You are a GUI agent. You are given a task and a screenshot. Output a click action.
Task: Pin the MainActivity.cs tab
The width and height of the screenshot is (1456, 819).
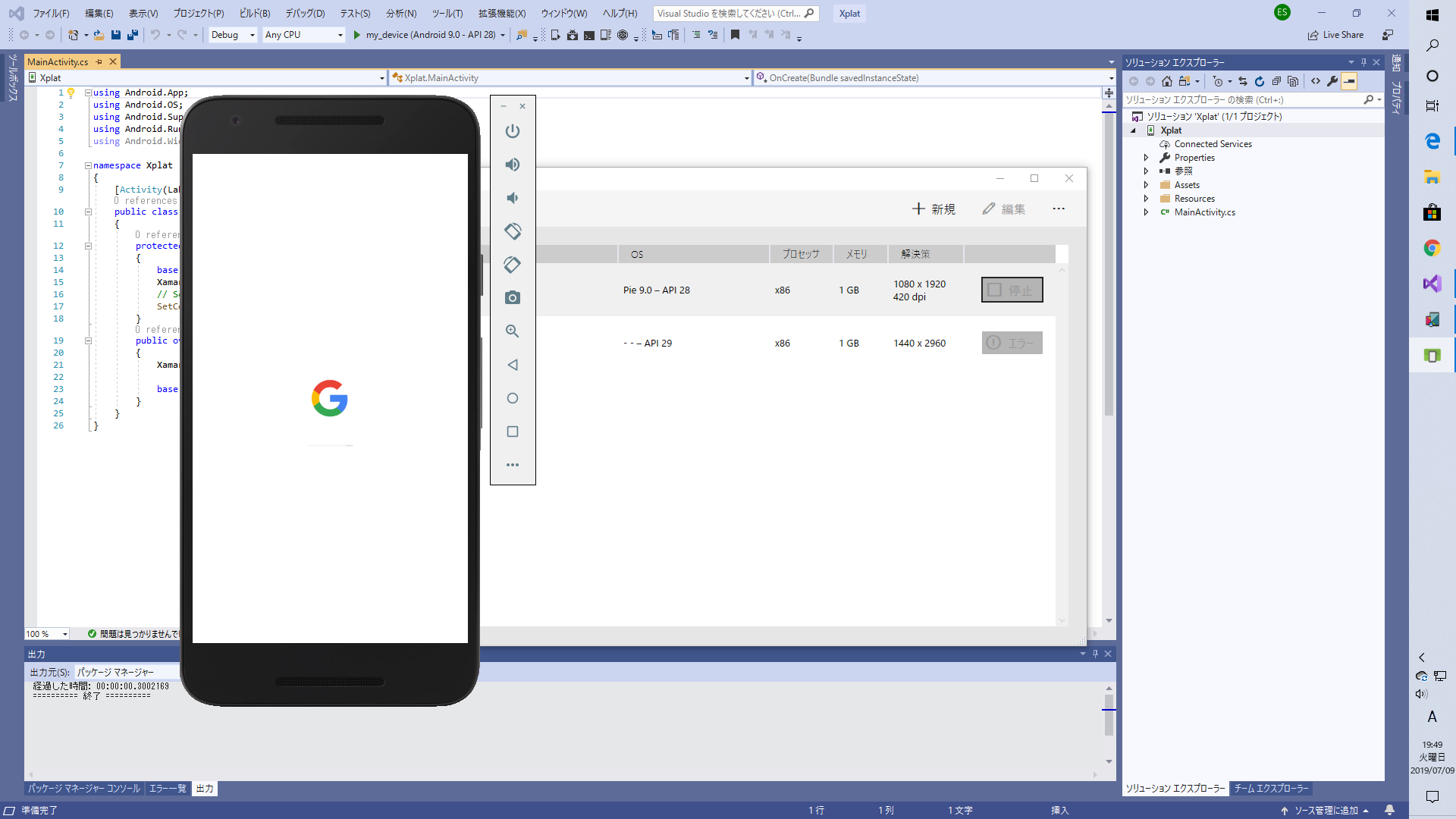99,62
